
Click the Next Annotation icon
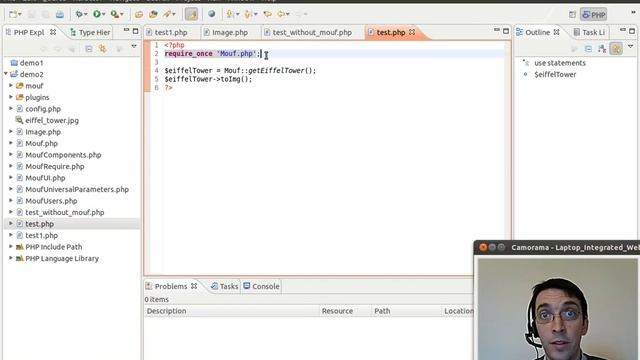pos(229,14)
